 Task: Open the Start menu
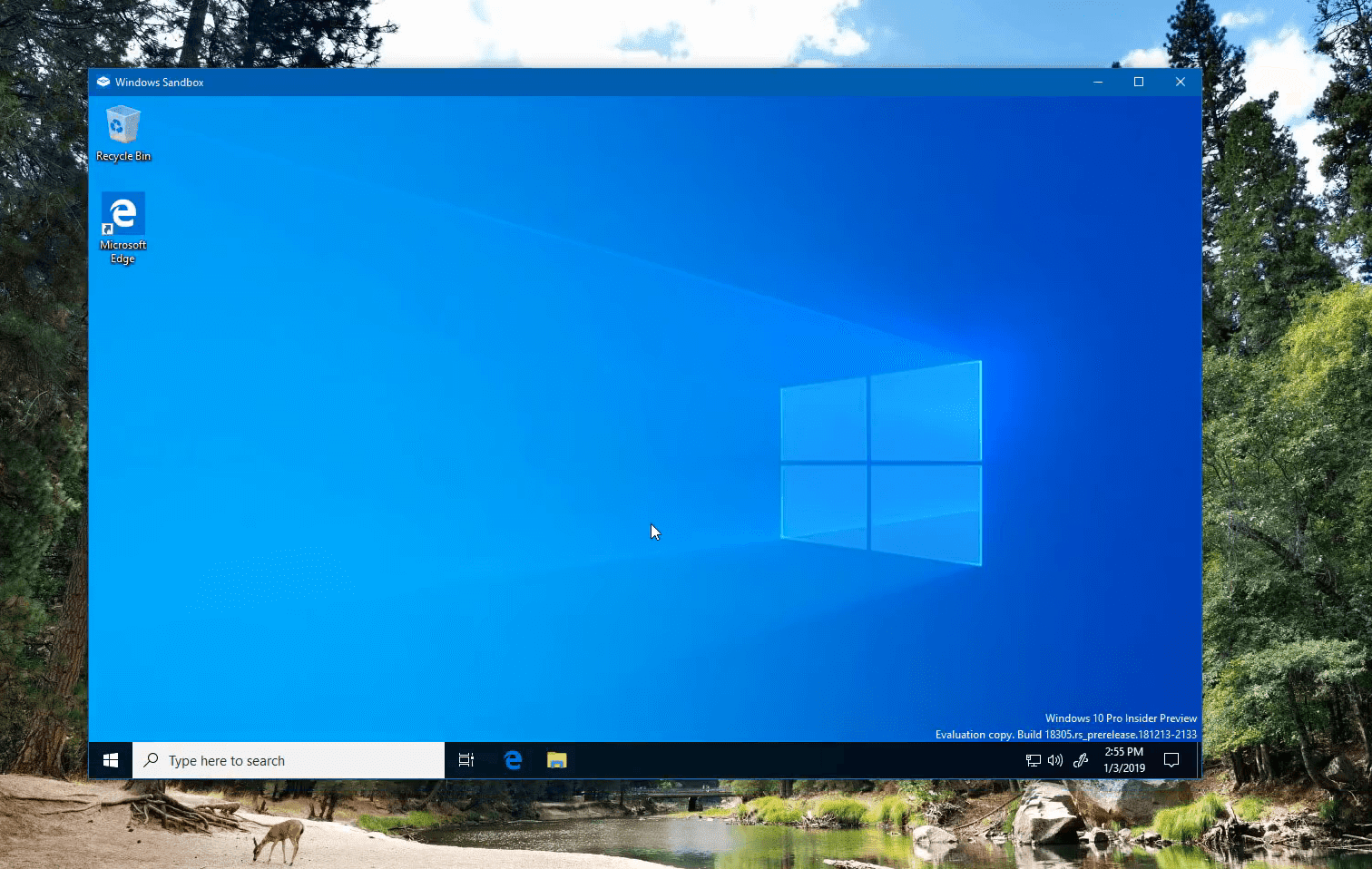click(x=110, y=759)
